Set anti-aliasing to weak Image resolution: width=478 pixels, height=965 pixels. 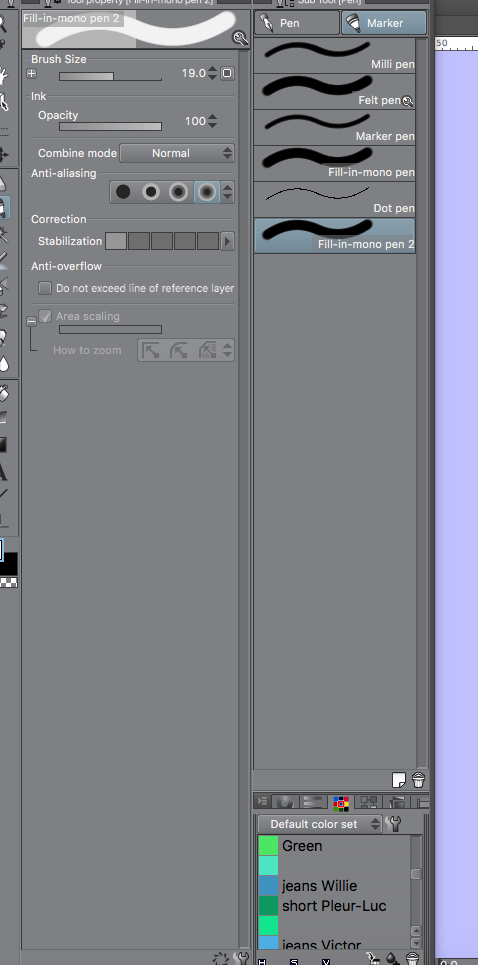click(151, 192)
